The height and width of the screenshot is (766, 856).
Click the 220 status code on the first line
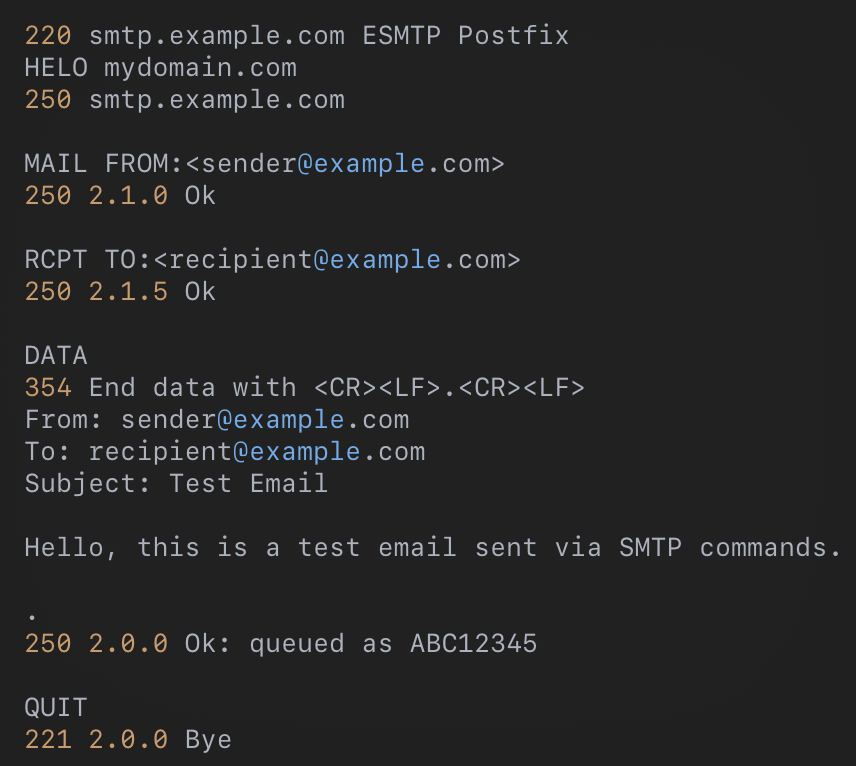click(48, 36)
